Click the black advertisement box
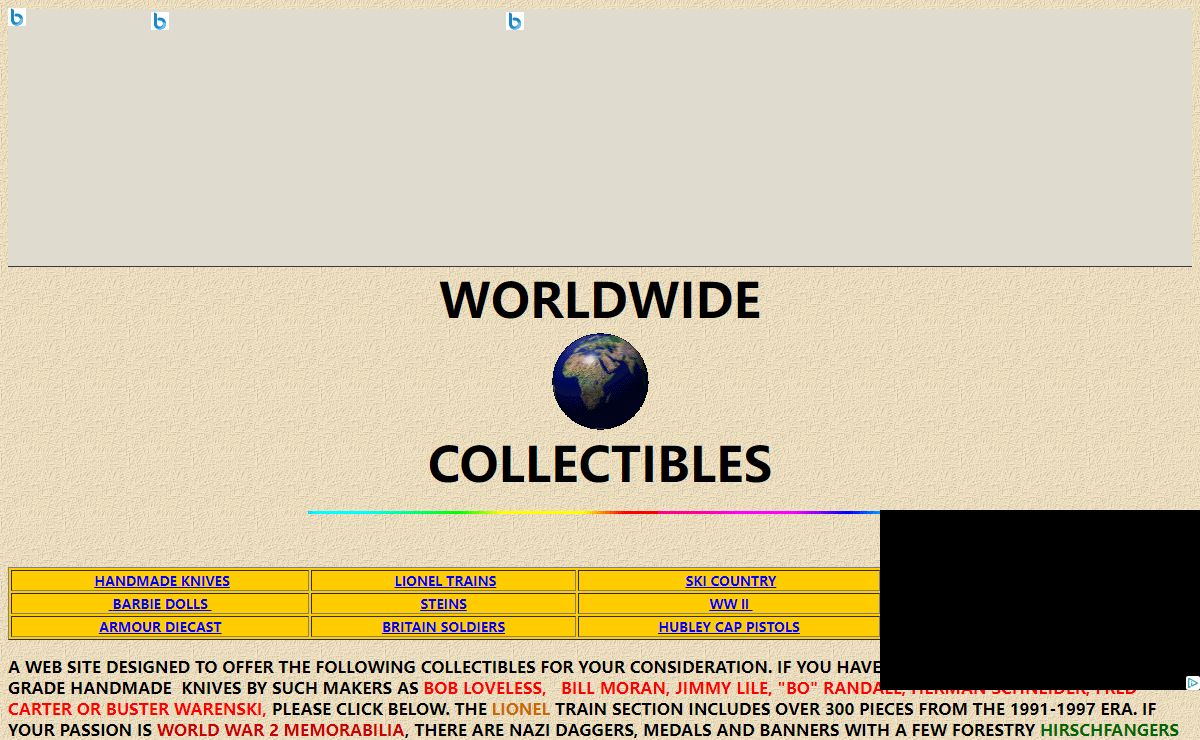This screenshot has width=1200, height=740. [x=1040, y=600]
